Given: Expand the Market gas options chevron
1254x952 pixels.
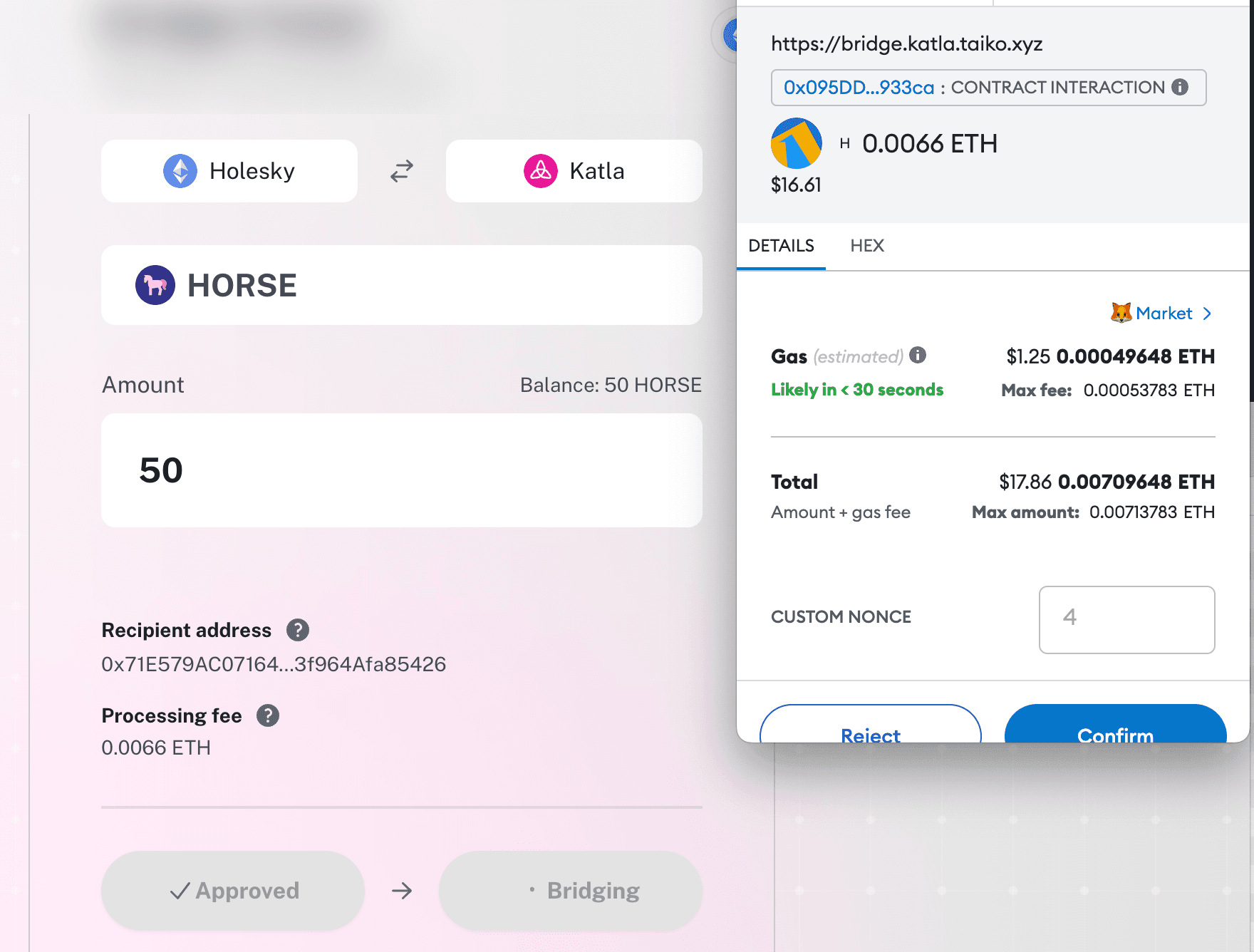Looking at the screenshot, I should 1207,314.
